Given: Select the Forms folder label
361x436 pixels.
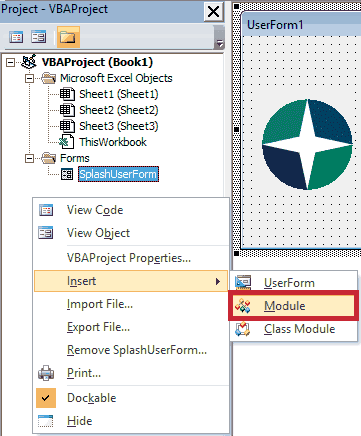Looking at the screenshot, I should pos(75,158).
